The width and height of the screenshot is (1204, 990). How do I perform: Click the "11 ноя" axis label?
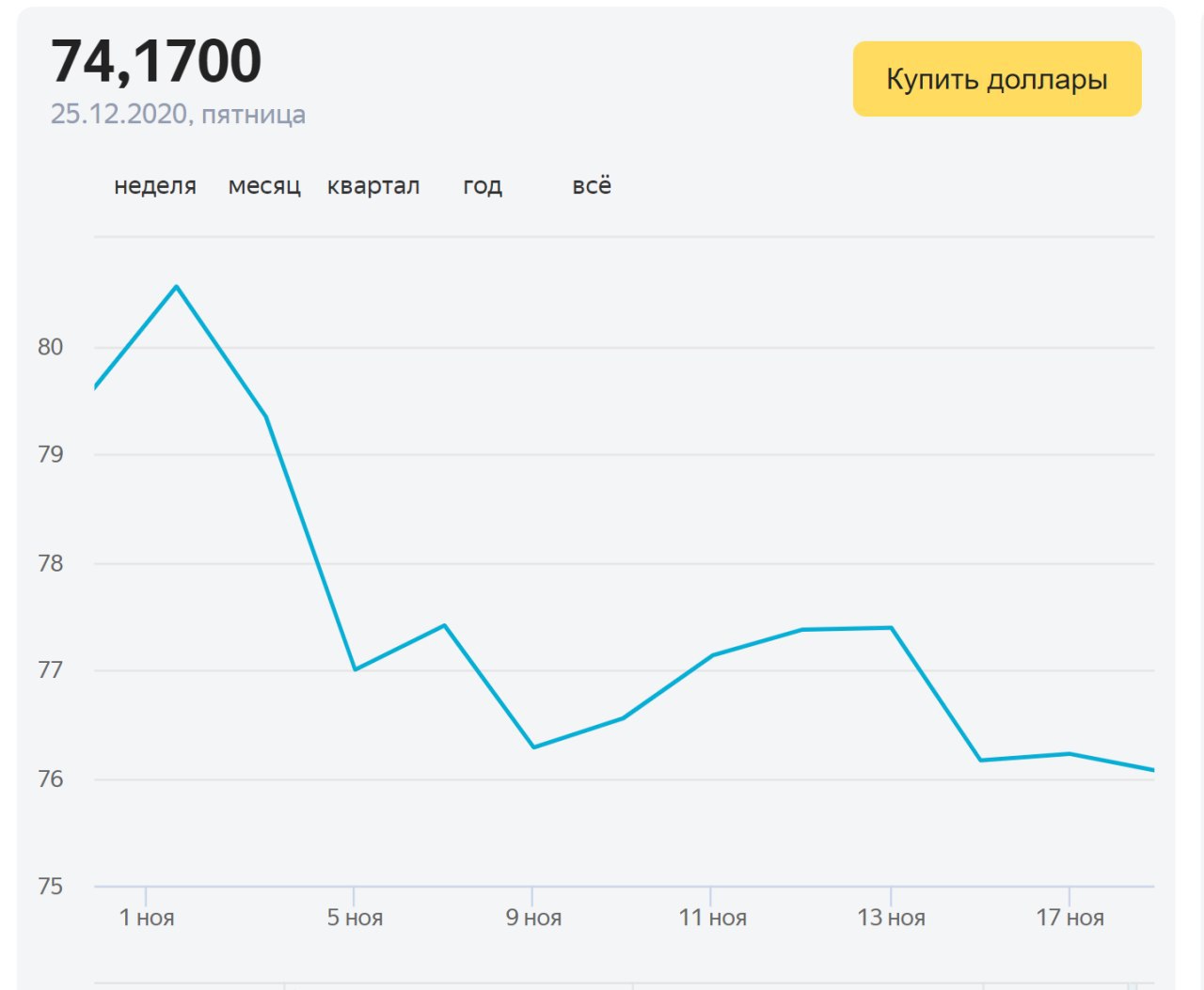712,918
